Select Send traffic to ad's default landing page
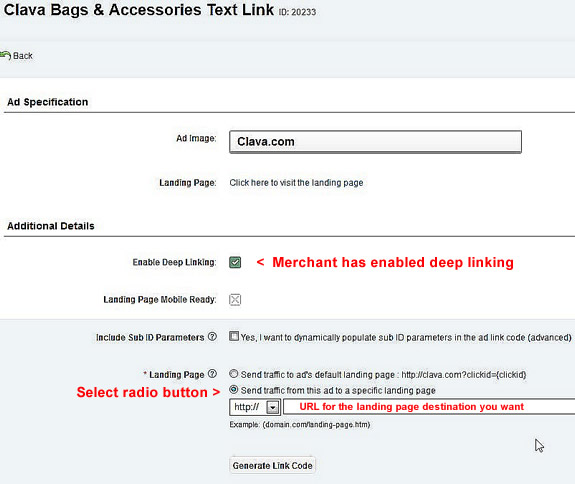 click(234, 374)
